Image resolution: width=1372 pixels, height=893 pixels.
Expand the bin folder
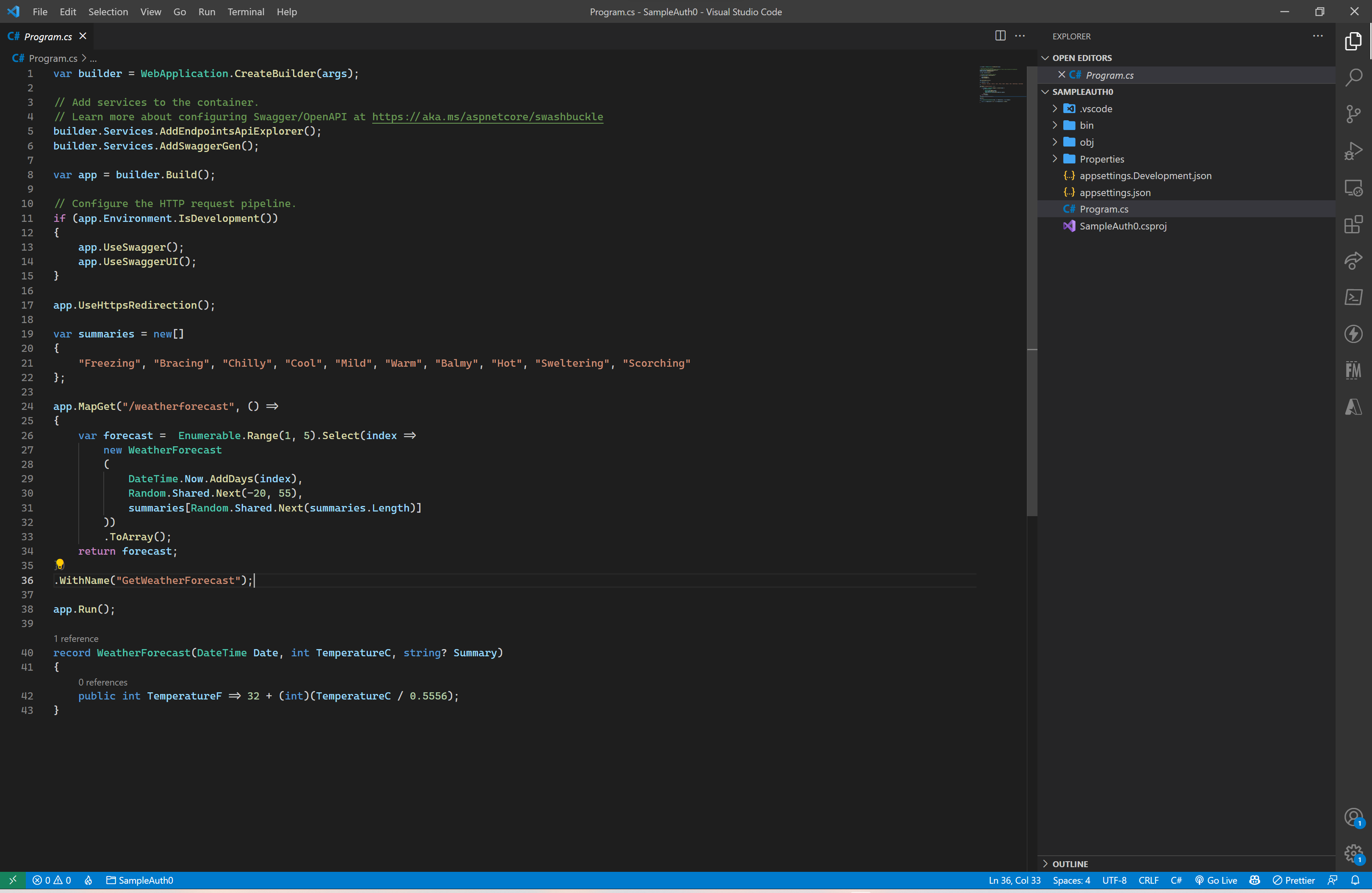tap(1086, 125)
